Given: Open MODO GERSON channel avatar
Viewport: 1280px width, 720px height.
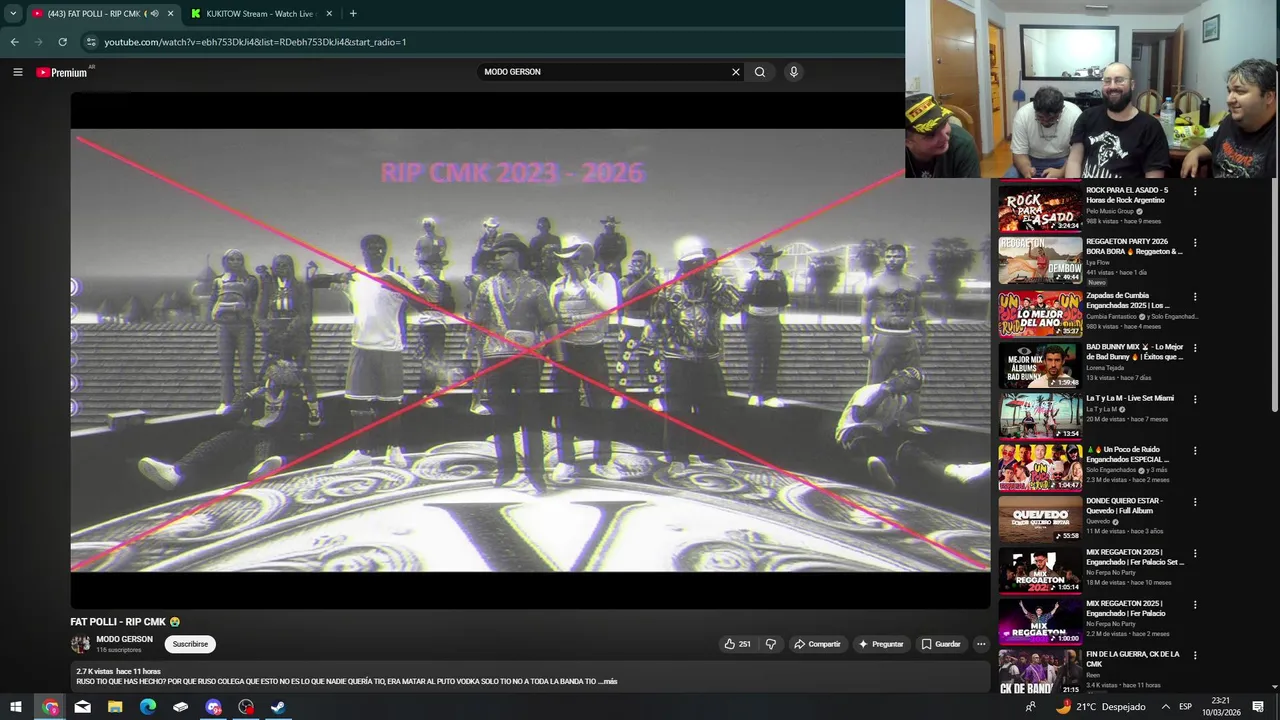Looking at the screenshot, I should (80, 644).
